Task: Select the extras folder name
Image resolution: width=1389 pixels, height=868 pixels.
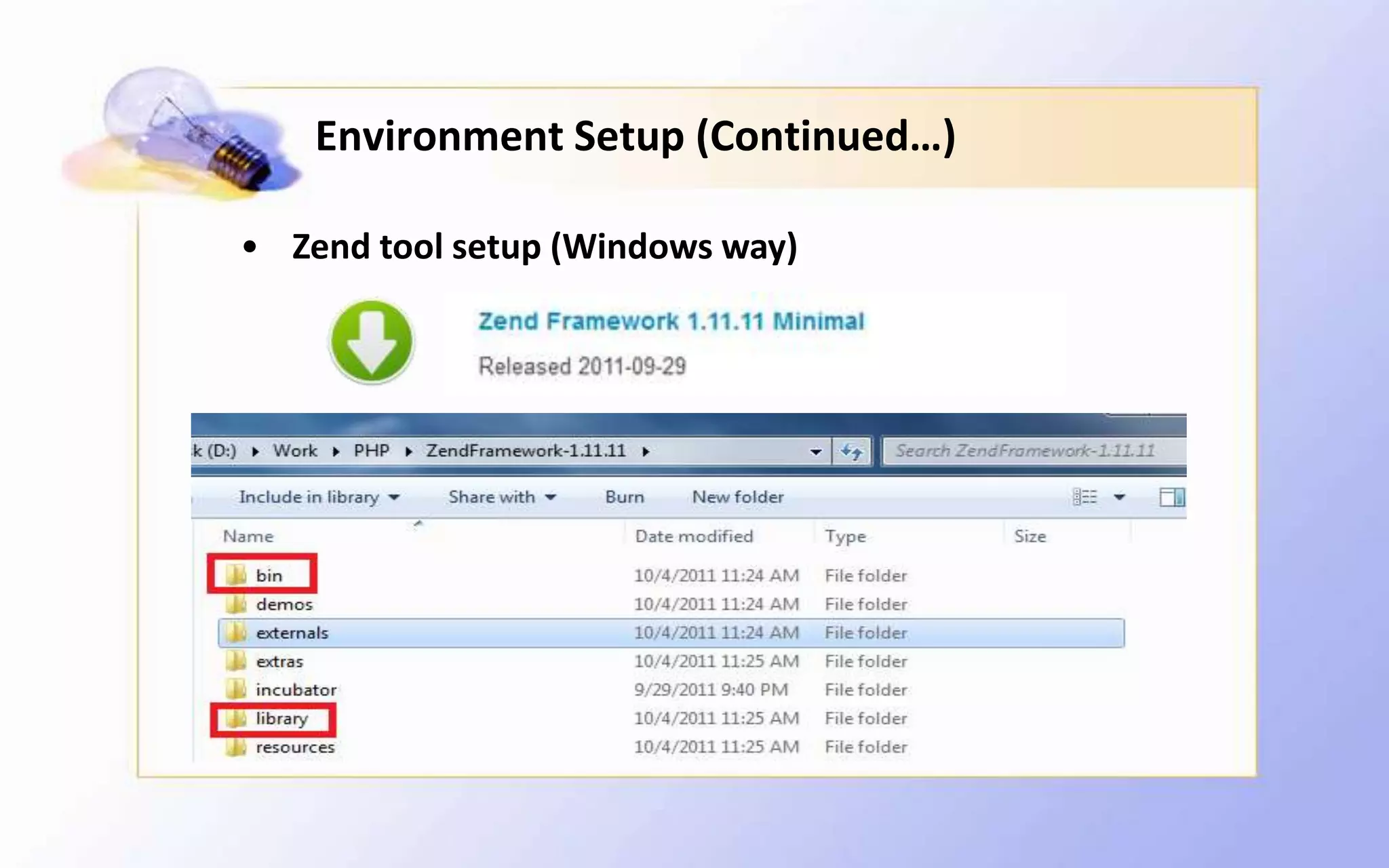Action: [x=279, y=661]
